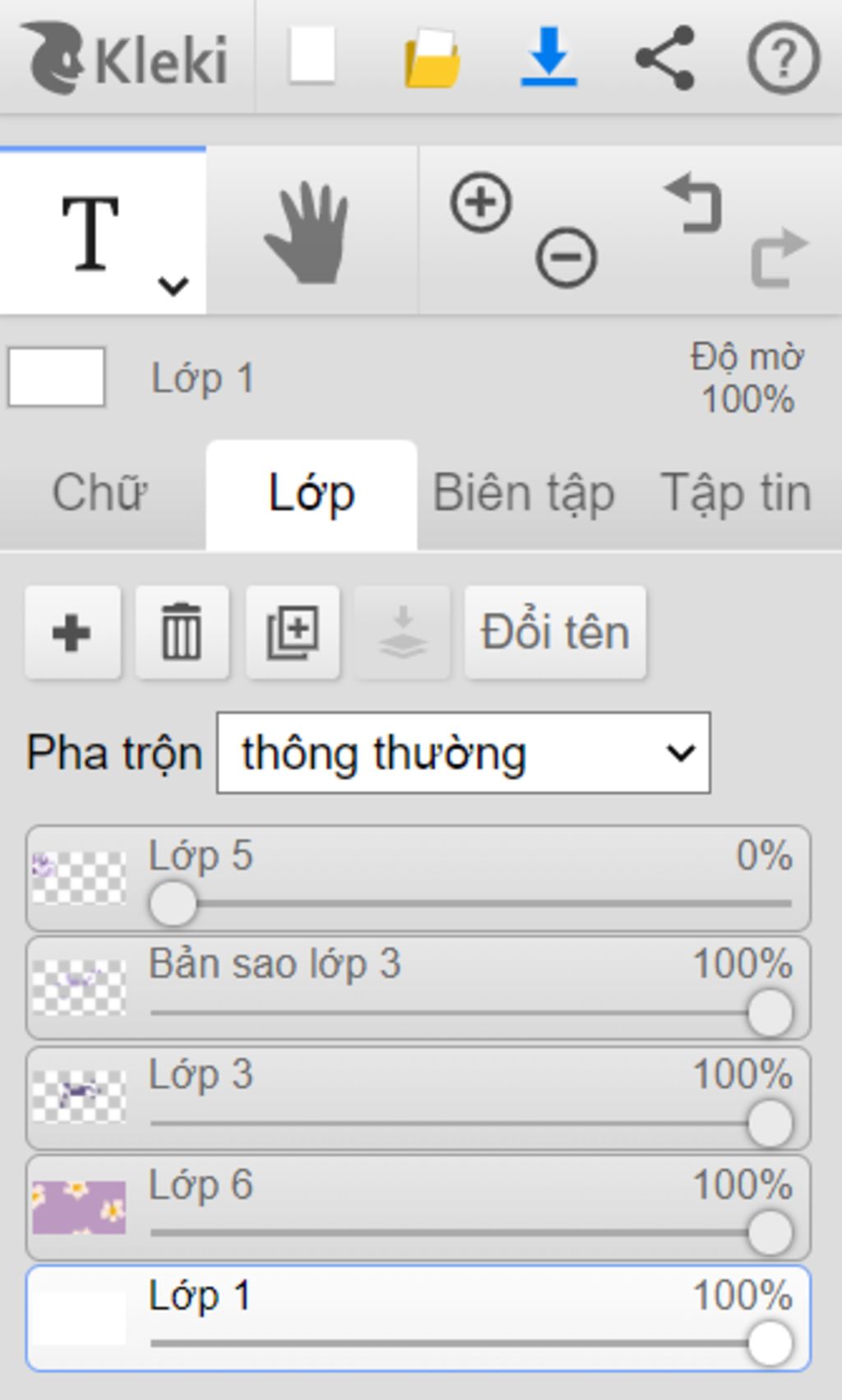This screenshot has width=842, height=1400.
Task: Create a new blank image
Action: pyautogui.click(x=312, y=56)
